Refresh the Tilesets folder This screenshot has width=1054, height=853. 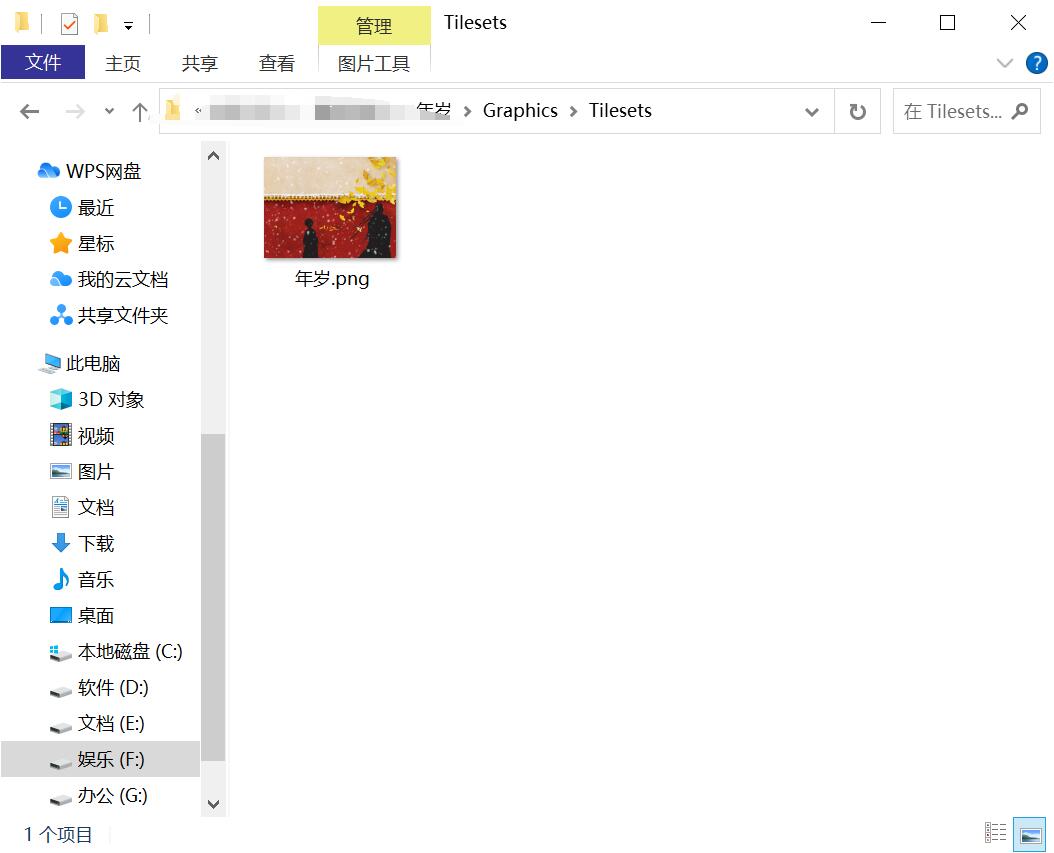pyautogui.click(x=857, y=111)
